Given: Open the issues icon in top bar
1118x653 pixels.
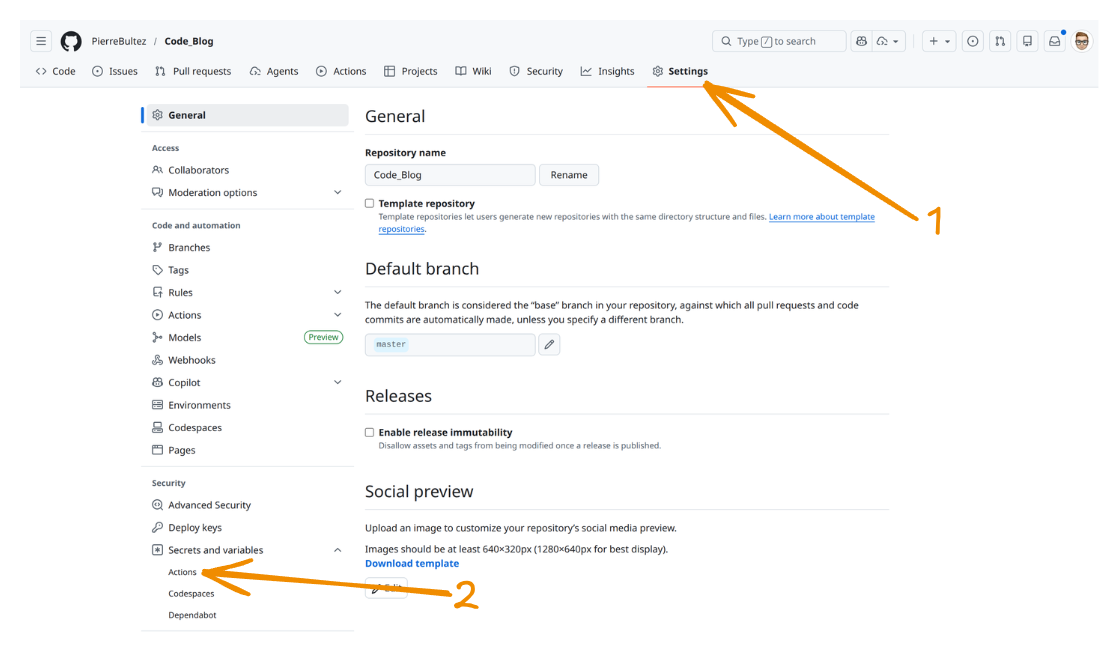Looking at the screenshot, I should tap(972, 41).
